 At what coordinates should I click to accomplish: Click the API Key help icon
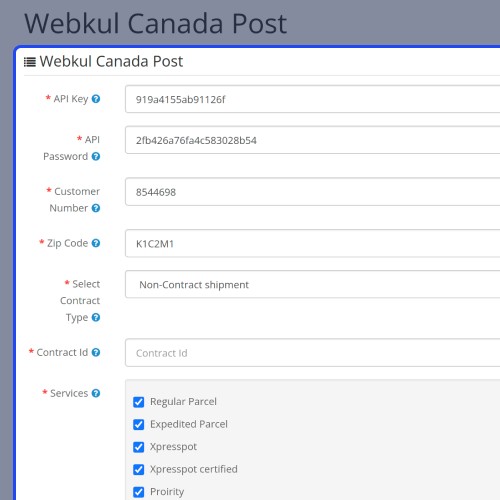(96, 99)
